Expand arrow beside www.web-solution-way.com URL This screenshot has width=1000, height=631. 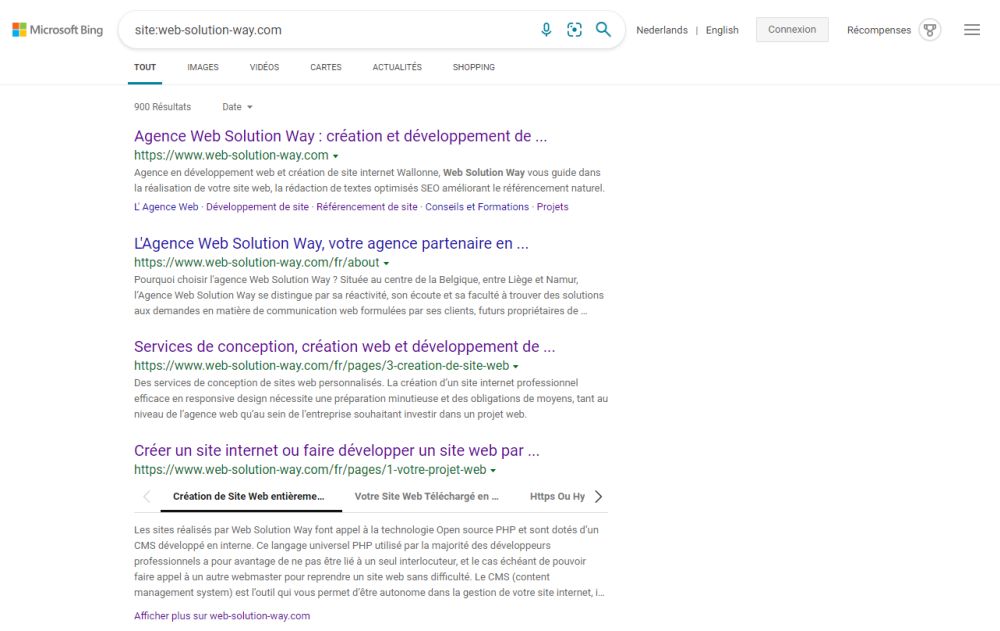pos(335,156)
